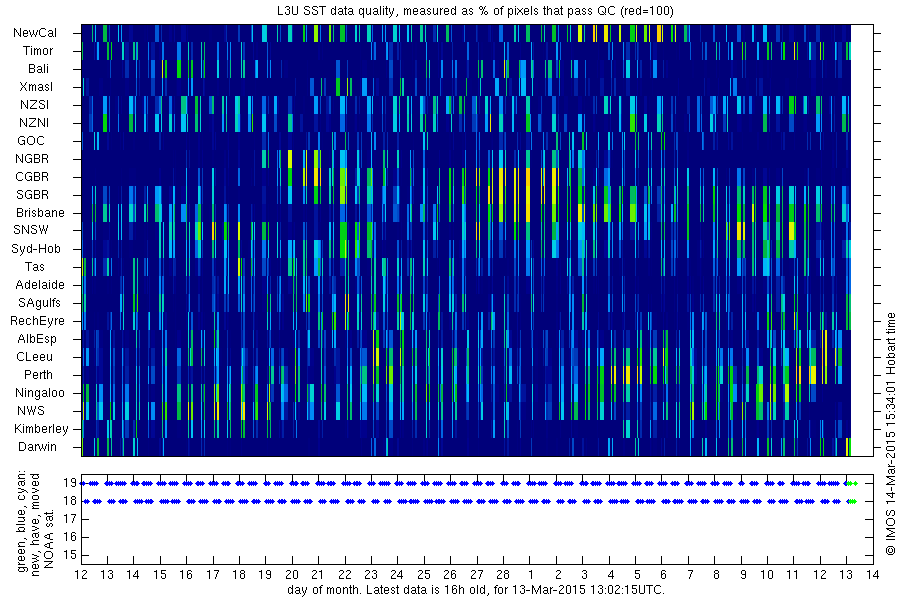The width and height of the screenshot is (900, 600).
Task: Select the Perth row label
Action: [x=38, y=374]
